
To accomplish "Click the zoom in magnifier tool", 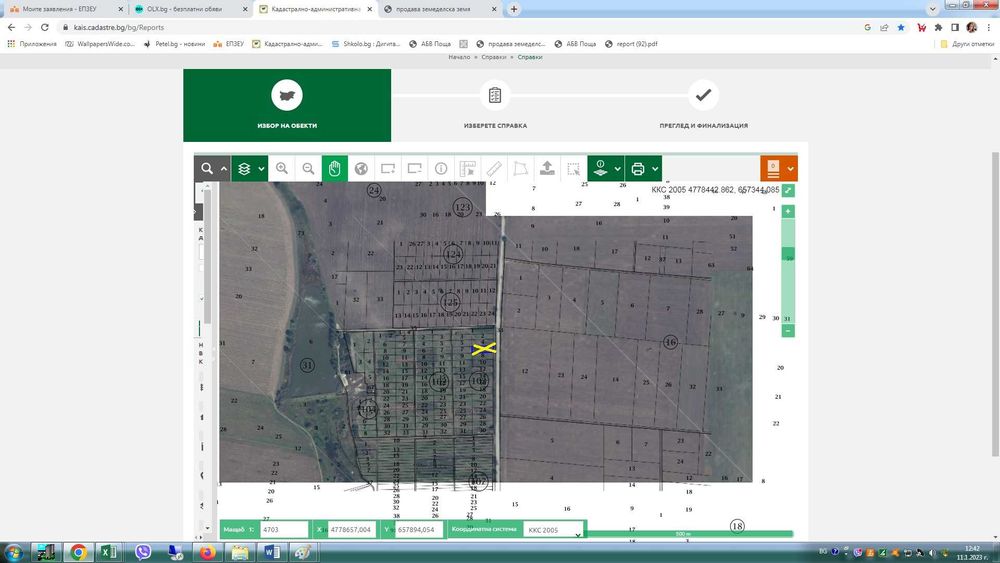I will [x=282, y=169].
